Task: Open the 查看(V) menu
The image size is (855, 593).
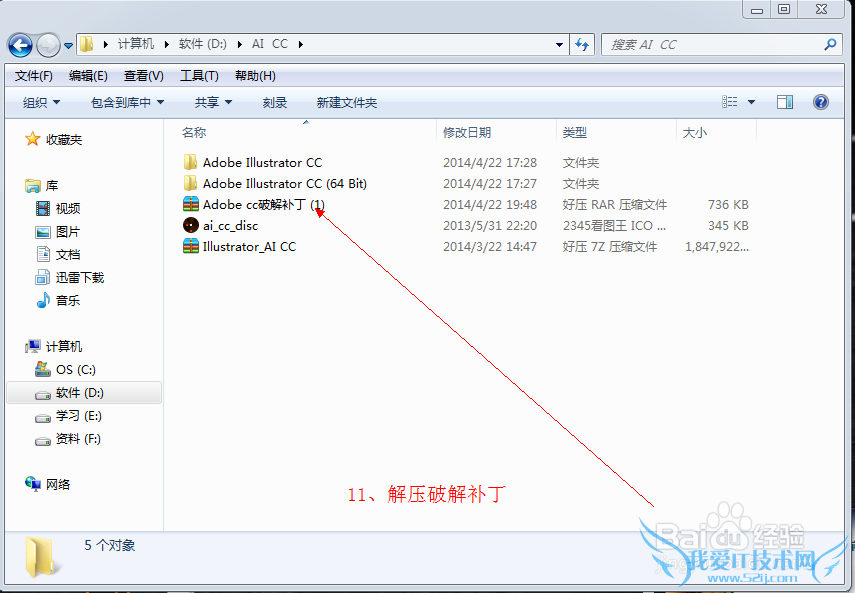Action: [144, 76]
